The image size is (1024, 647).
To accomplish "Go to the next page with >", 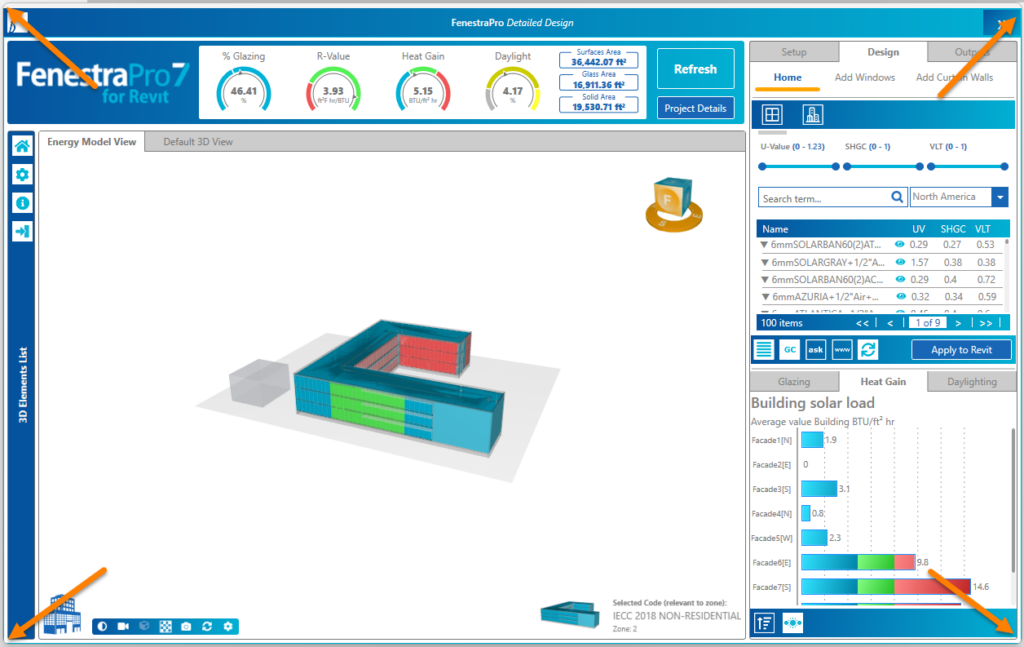I will [x=958, y=323].
